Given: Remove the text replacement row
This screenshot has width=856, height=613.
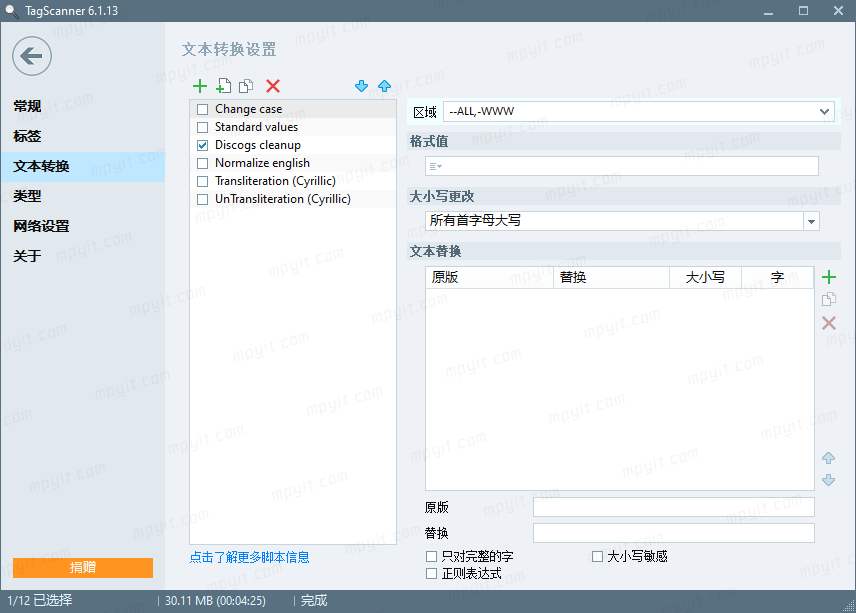Looking at the screenshot, I should pos(829,323).
